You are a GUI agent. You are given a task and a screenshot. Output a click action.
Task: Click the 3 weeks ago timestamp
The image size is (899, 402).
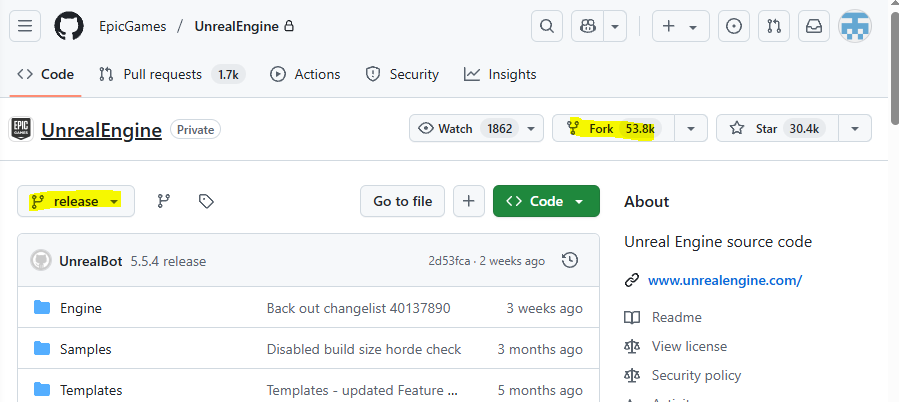click(x=544, y=309)
